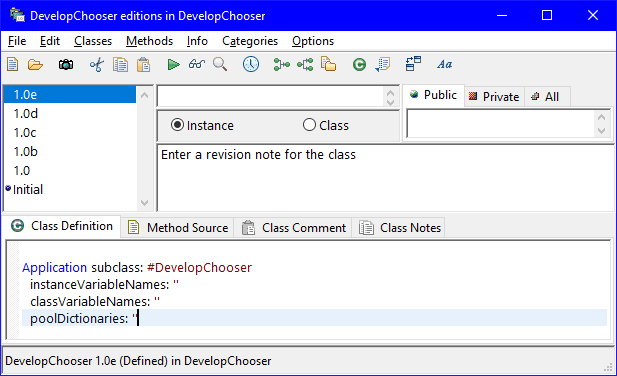The height and width of the screenshot is (376, 617).
Task: Click the clipboard paste icon
Action: tap(144, 65)
